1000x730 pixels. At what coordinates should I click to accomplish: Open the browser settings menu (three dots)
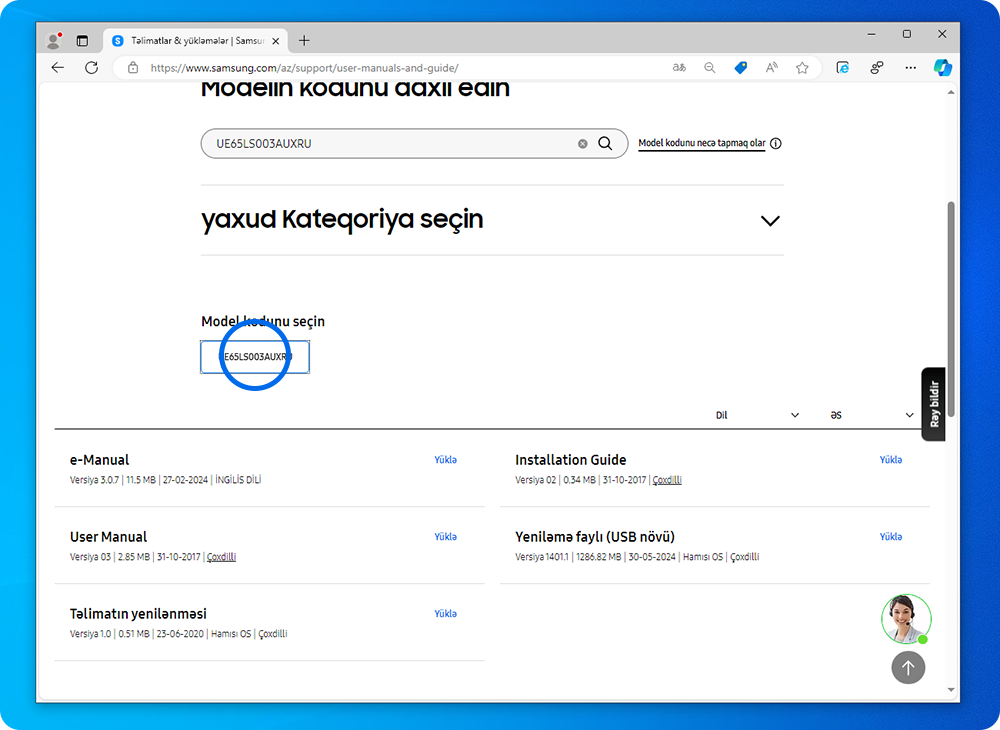pos(910,67)
